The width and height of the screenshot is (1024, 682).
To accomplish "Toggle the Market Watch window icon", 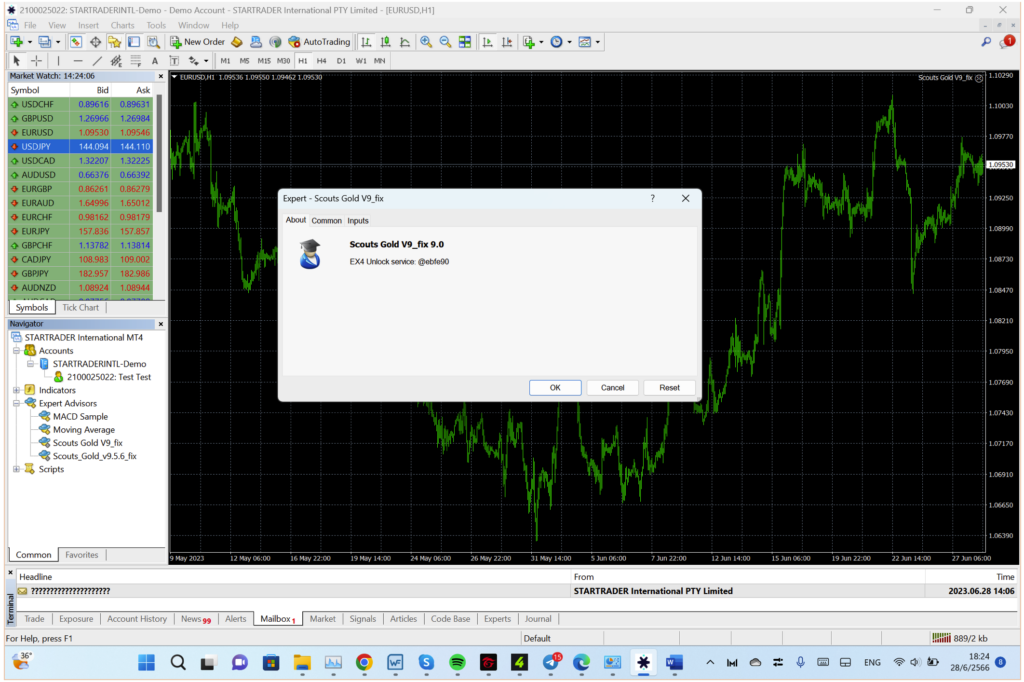I will point(76,42).
